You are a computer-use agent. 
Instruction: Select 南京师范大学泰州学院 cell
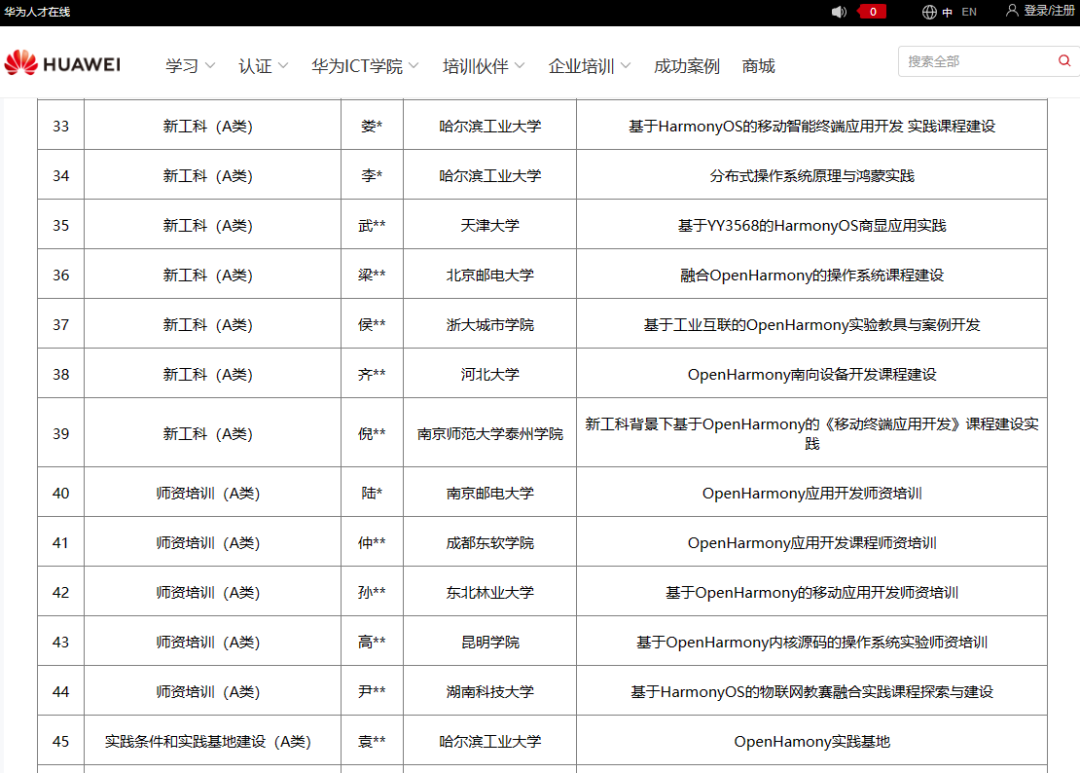(x=490, y=433)
